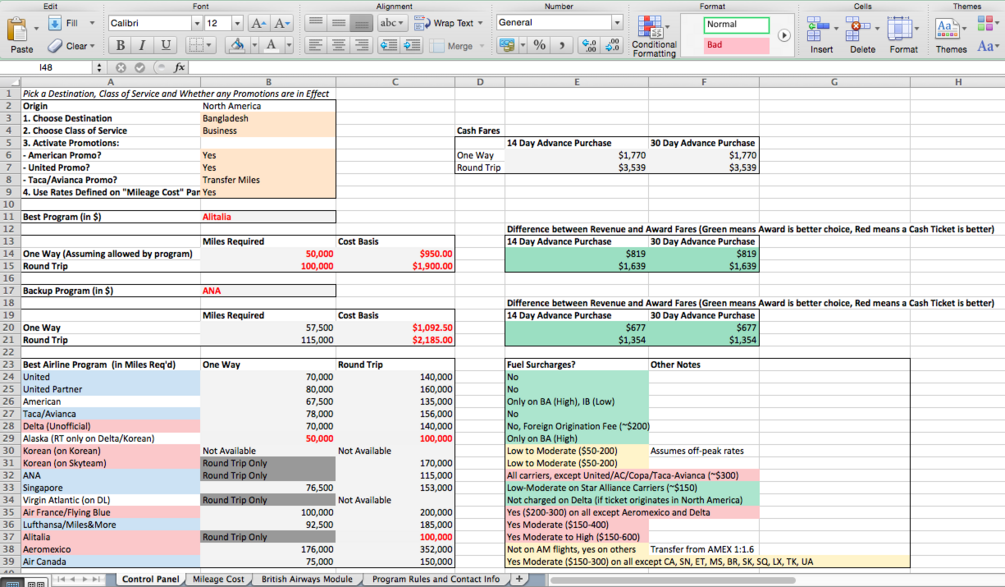Click the Name Box showing I48
The image size is (1005, 587).
coord(46,67)
